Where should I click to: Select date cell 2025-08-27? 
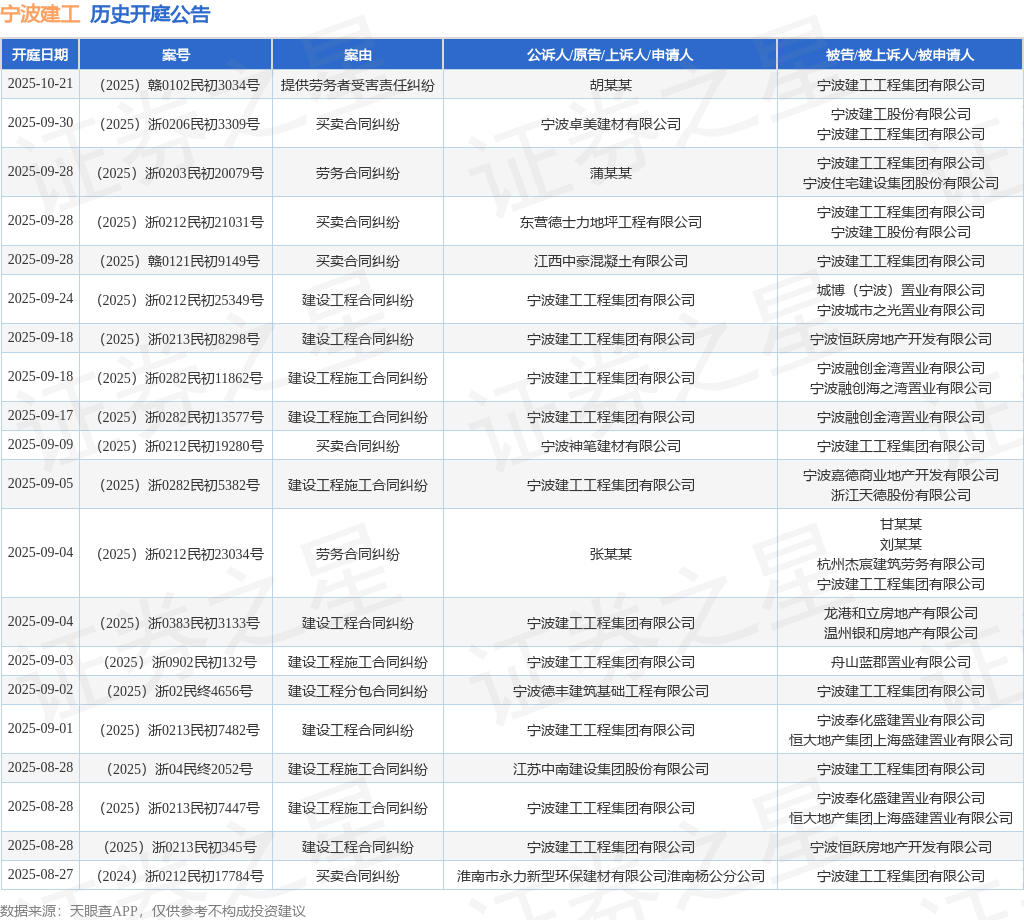click(40, 874)
